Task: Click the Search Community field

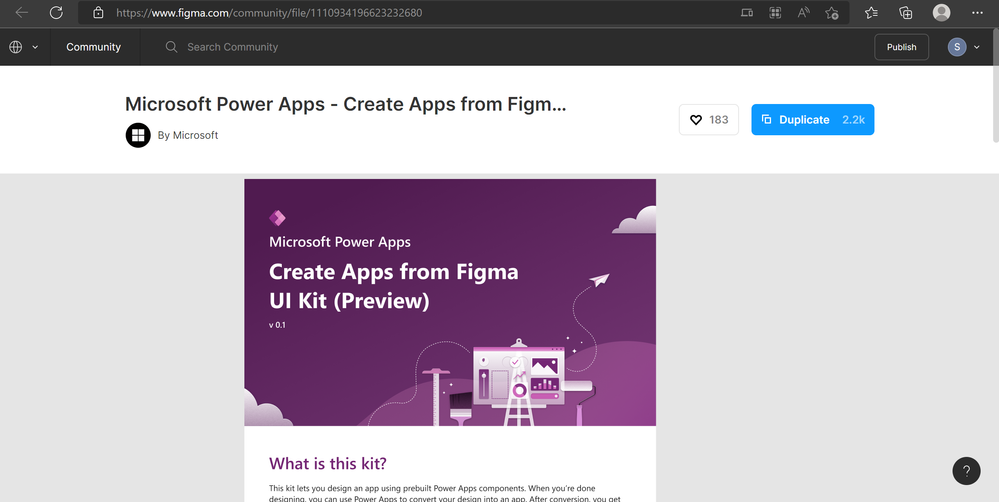Action: pyautogui.click(x=233, y=47)
